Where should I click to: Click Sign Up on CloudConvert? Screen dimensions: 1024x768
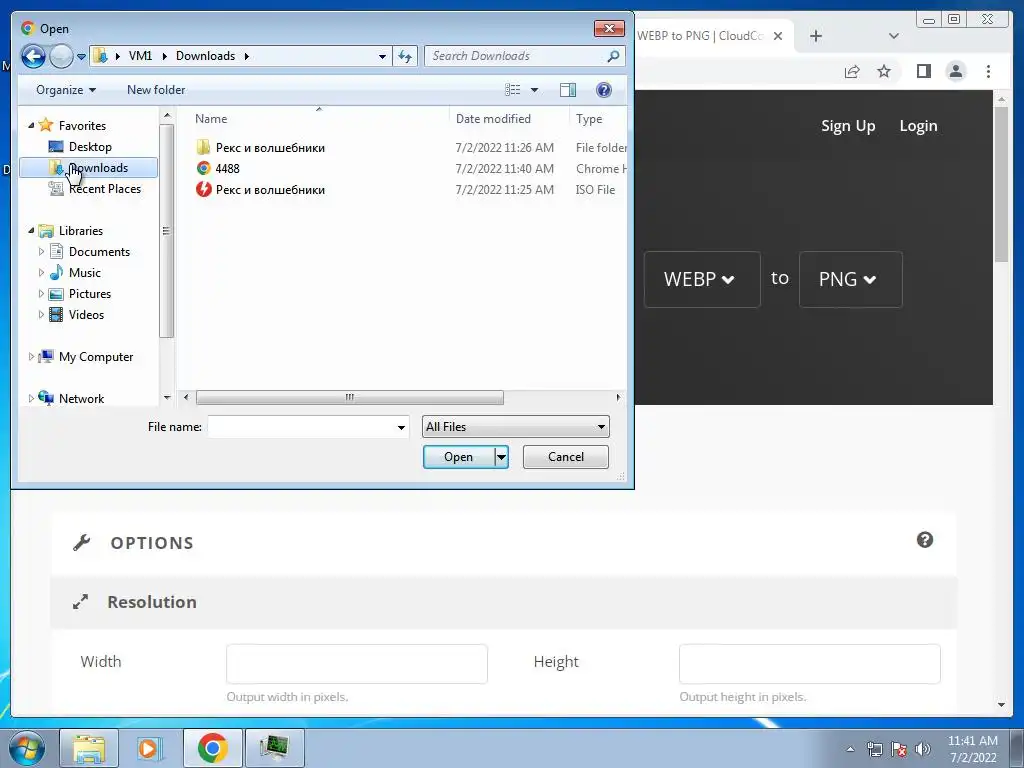tap(848, 126)
